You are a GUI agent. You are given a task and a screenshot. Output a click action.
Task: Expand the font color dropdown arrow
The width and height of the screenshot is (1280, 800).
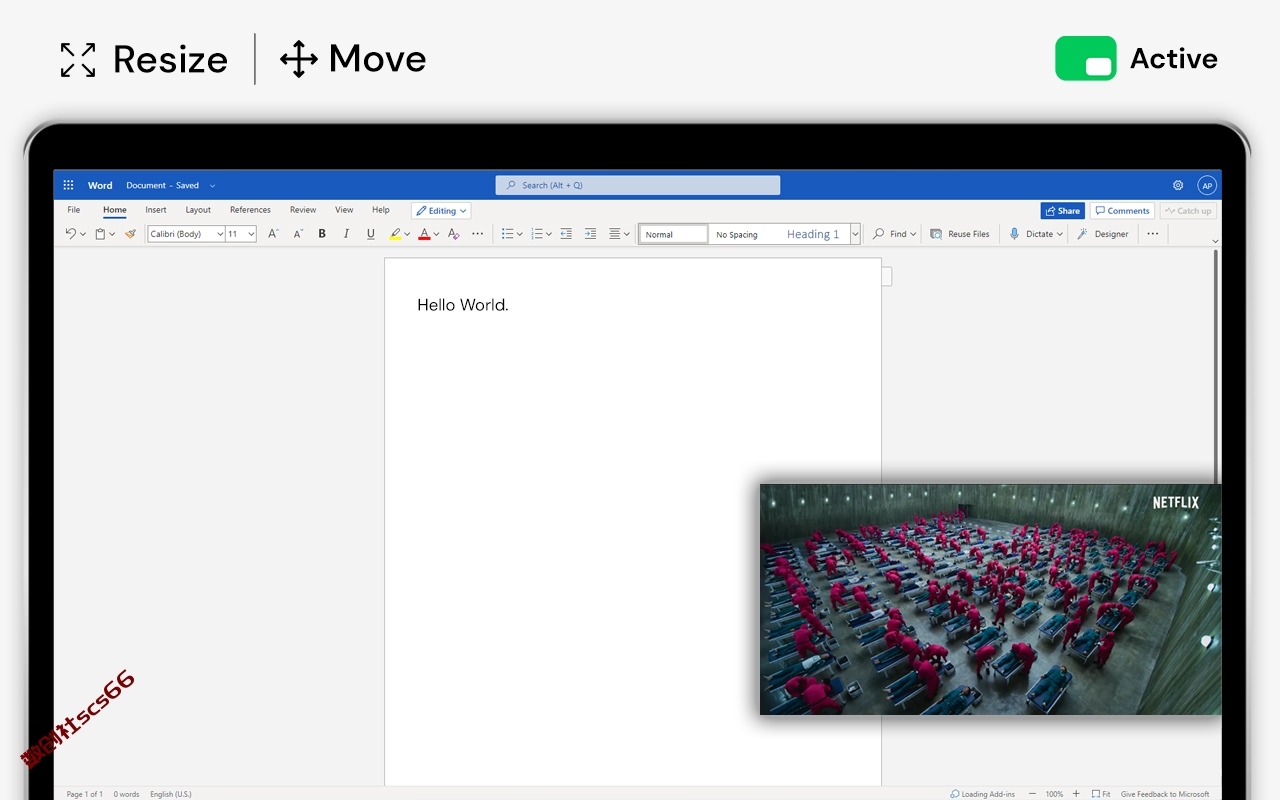(436, 234)
